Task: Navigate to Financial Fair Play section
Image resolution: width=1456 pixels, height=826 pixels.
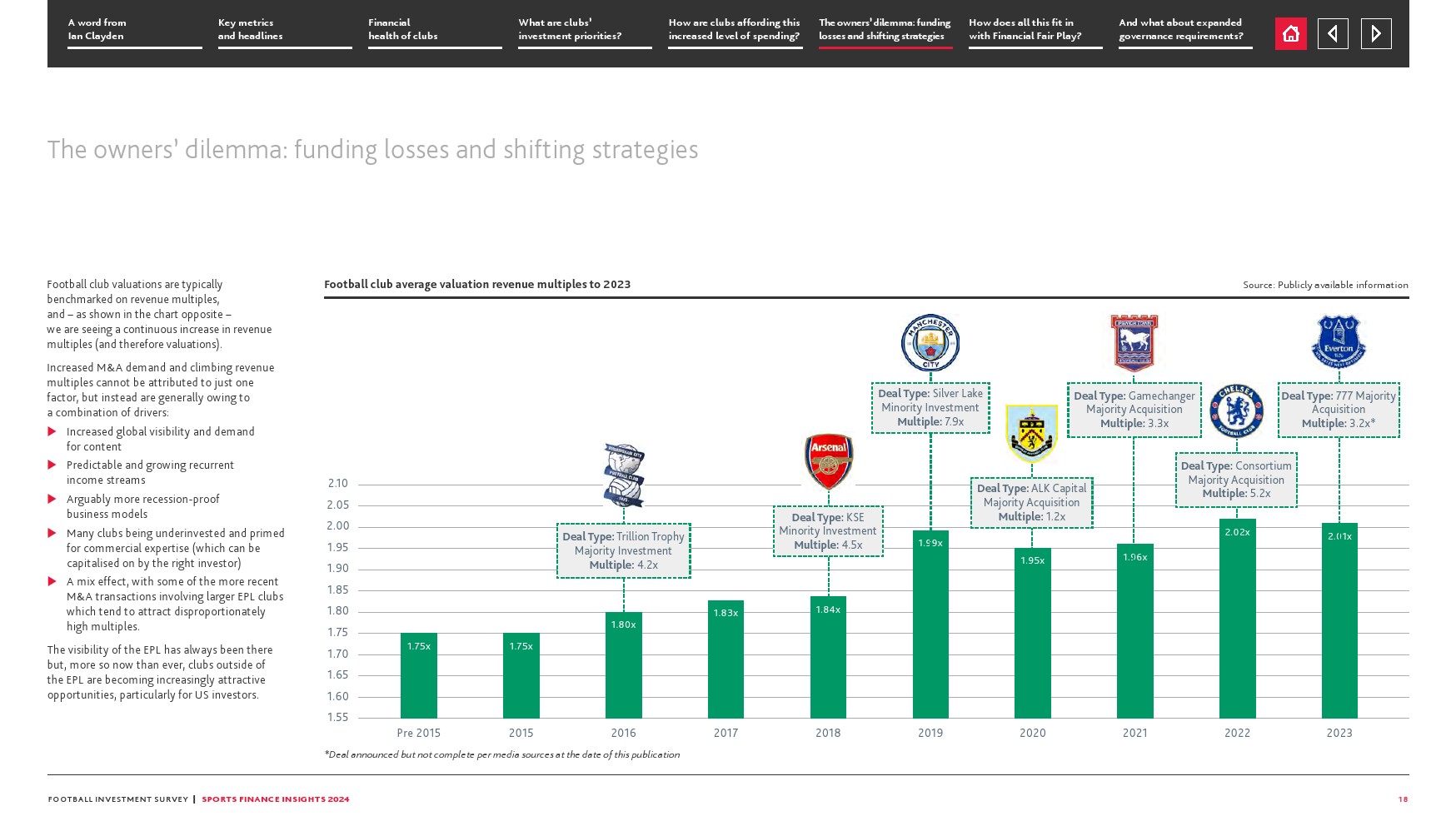Action: point(1035,30)
